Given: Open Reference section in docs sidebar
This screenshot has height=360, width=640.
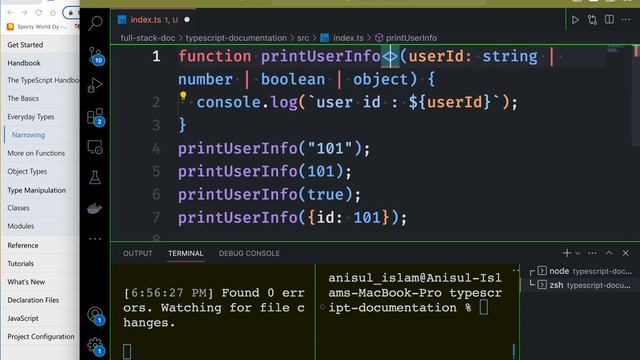Looking at the screenshot, I should click(23, 245).
